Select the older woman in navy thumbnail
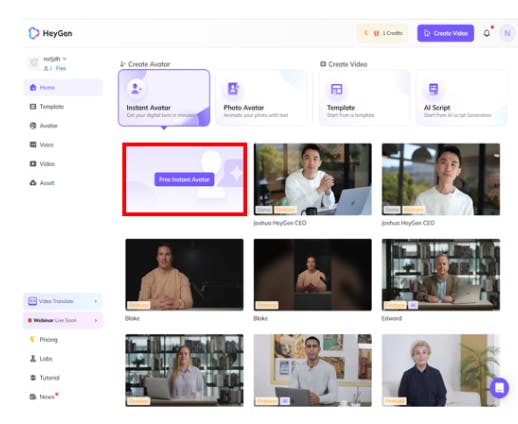The height and width of the screenshot is (424, 518). 441,370
